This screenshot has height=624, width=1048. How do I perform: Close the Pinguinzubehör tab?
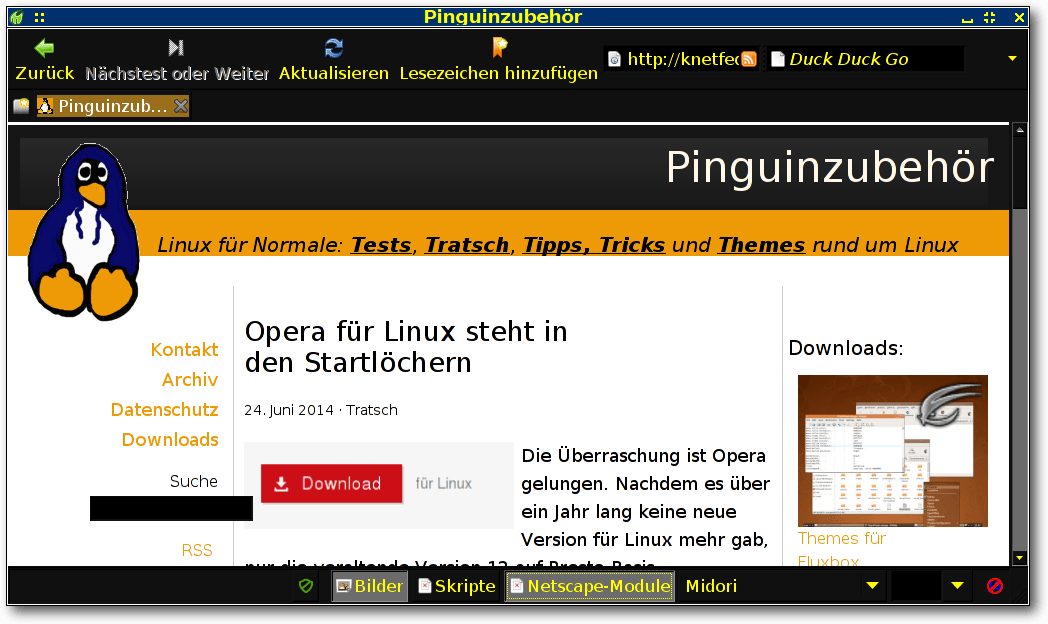(180, 106)
